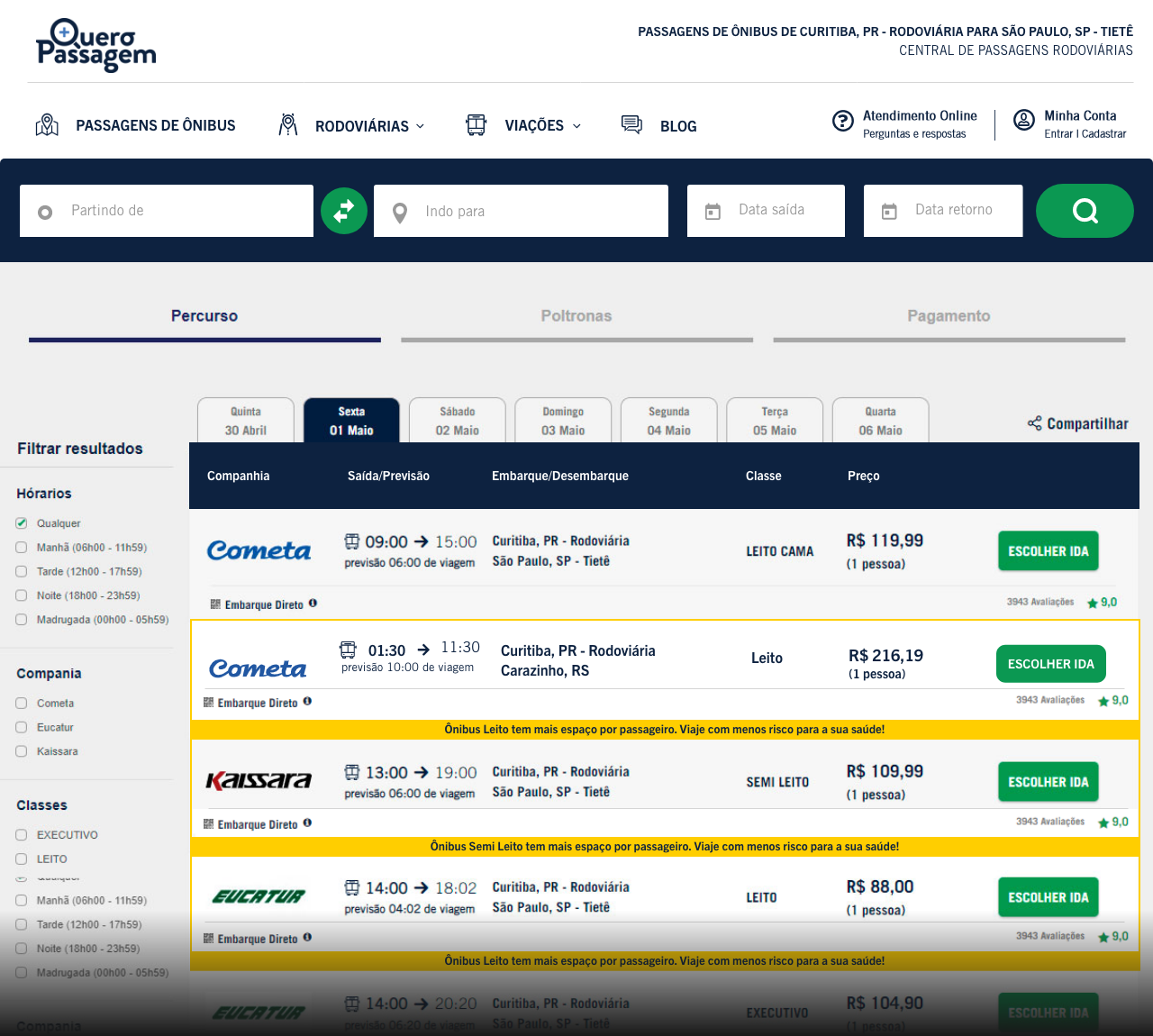
Task: Click the location pin icon beside Rodoviárias
Action: [x=288, y=125]
